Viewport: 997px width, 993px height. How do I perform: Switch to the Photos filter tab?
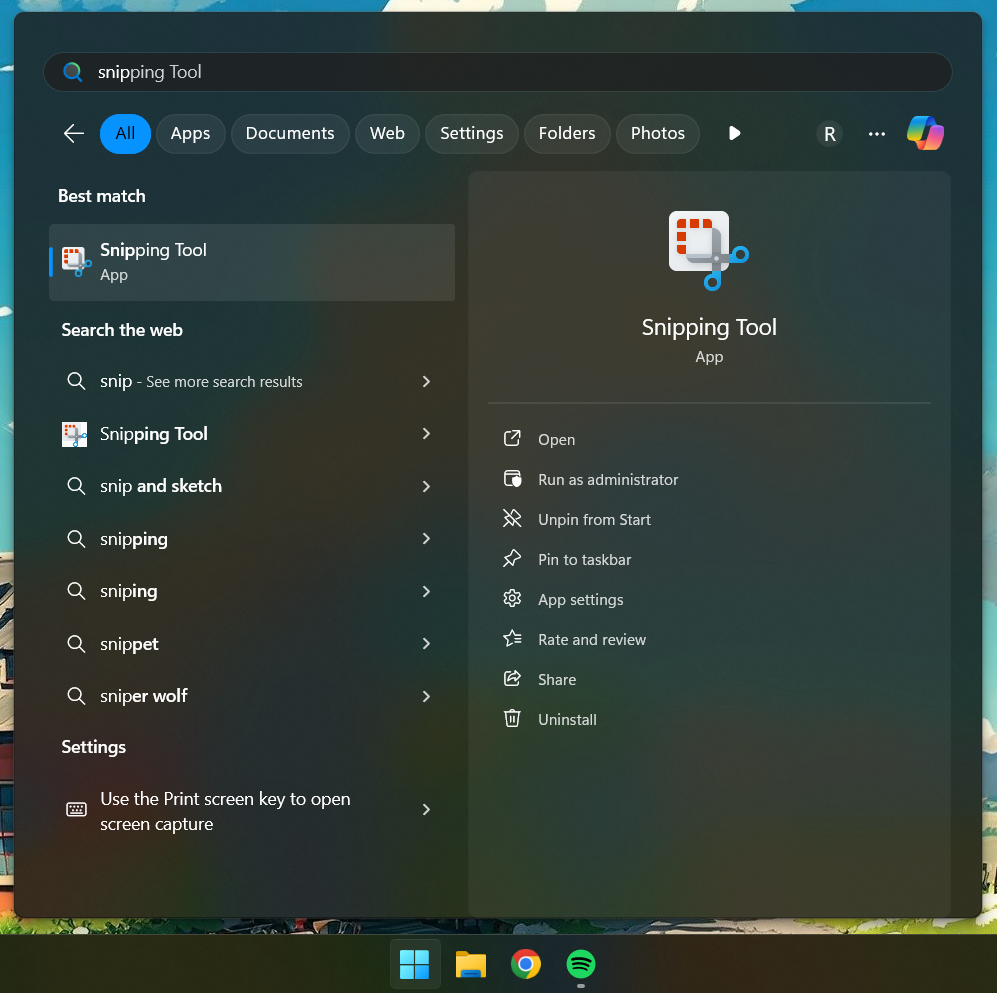(657, 134)
